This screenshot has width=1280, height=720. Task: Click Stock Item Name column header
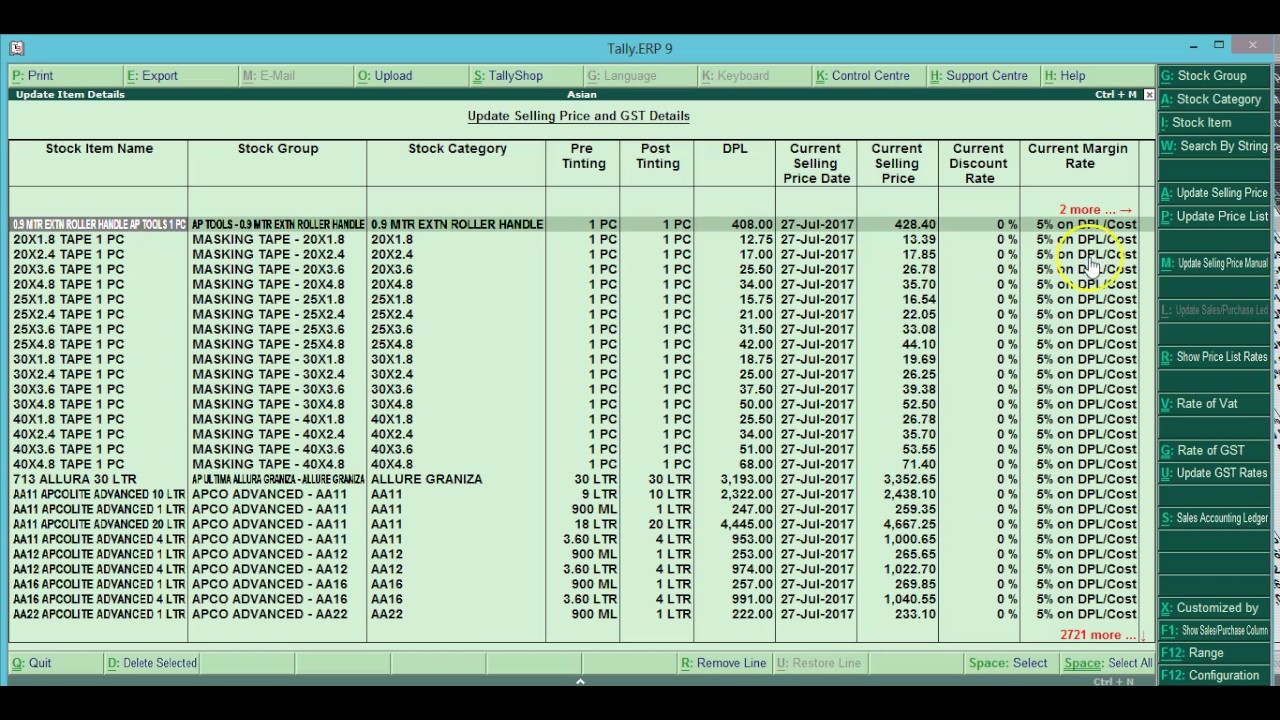click(x=99, y=149)
